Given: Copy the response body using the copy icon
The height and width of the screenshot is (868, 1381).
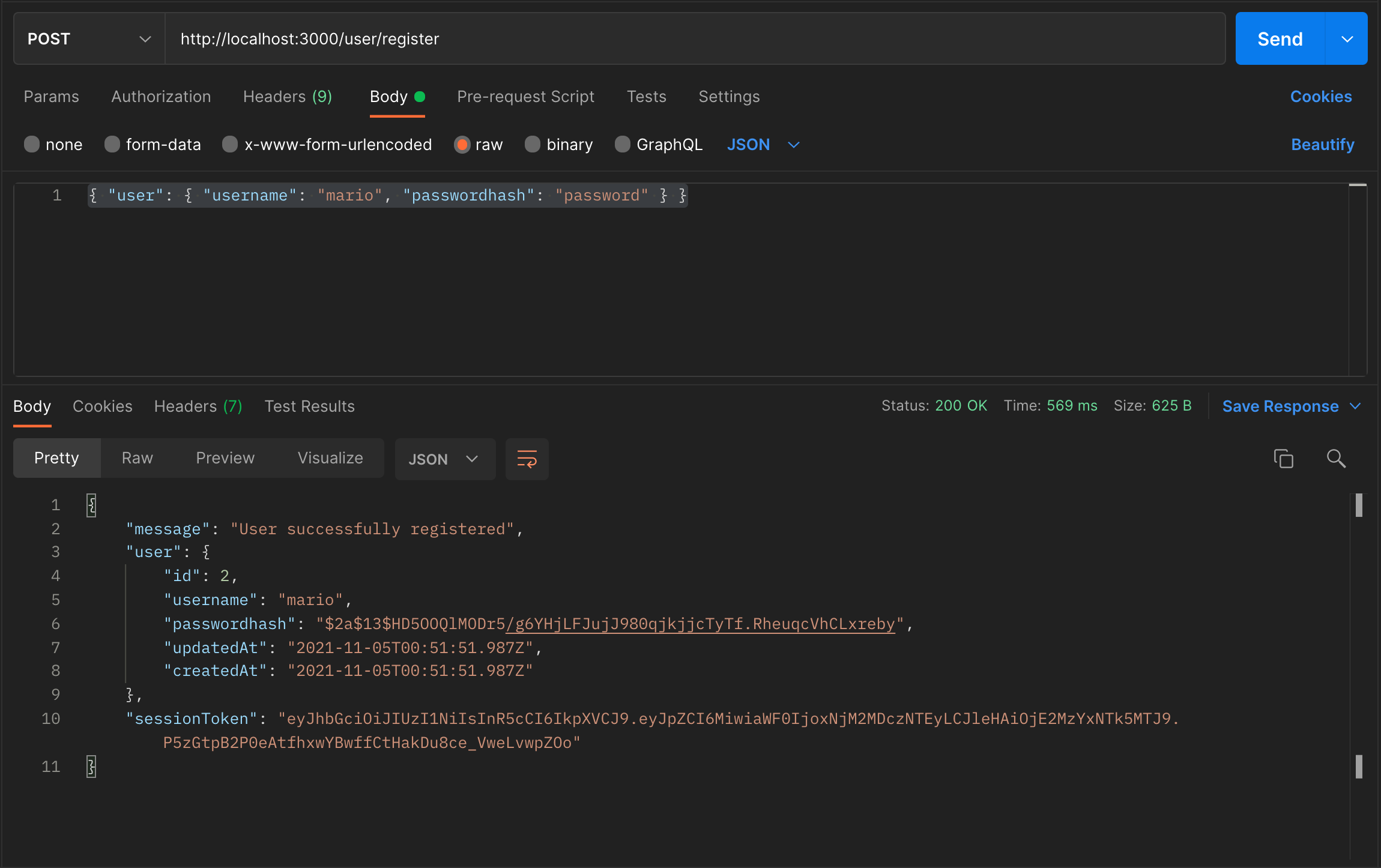Looking at the screenshot, I should pos(1284,459).
